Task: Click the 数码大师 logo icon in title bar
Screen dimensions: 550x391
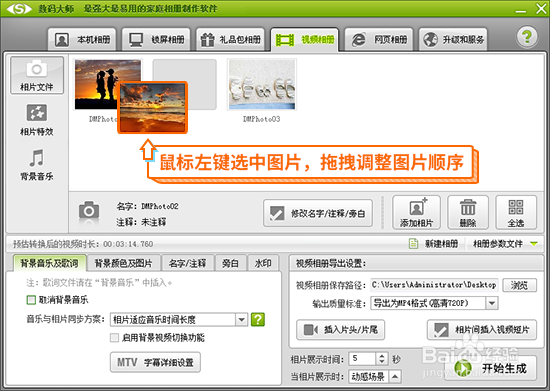Action: (x=19, y=8)
